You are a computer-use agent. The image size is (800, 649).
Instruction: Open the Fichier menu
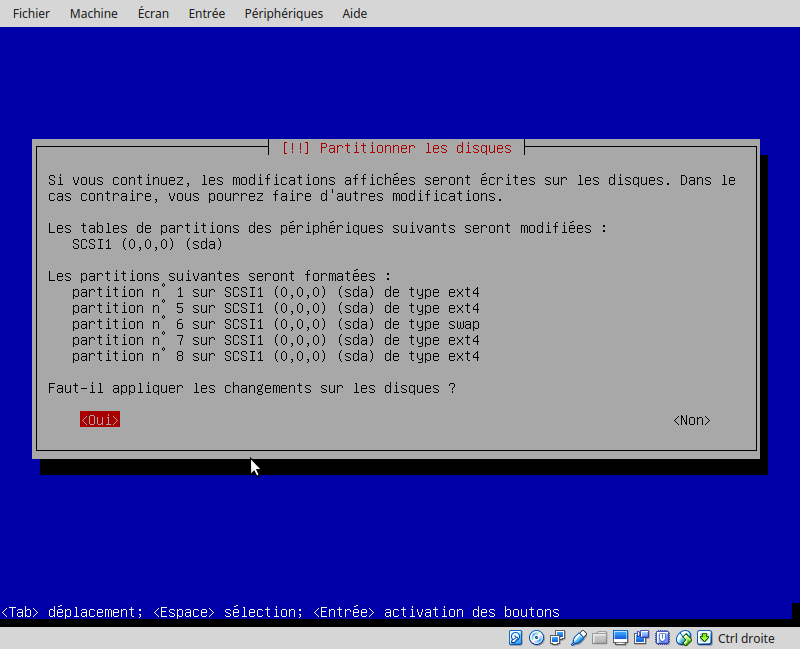[x=31, y=13]
